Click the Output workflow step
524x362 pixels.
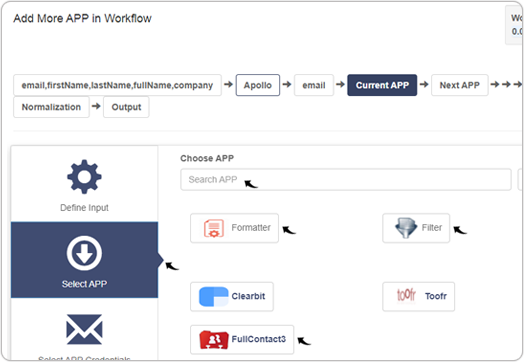click(x=126, y=107)
